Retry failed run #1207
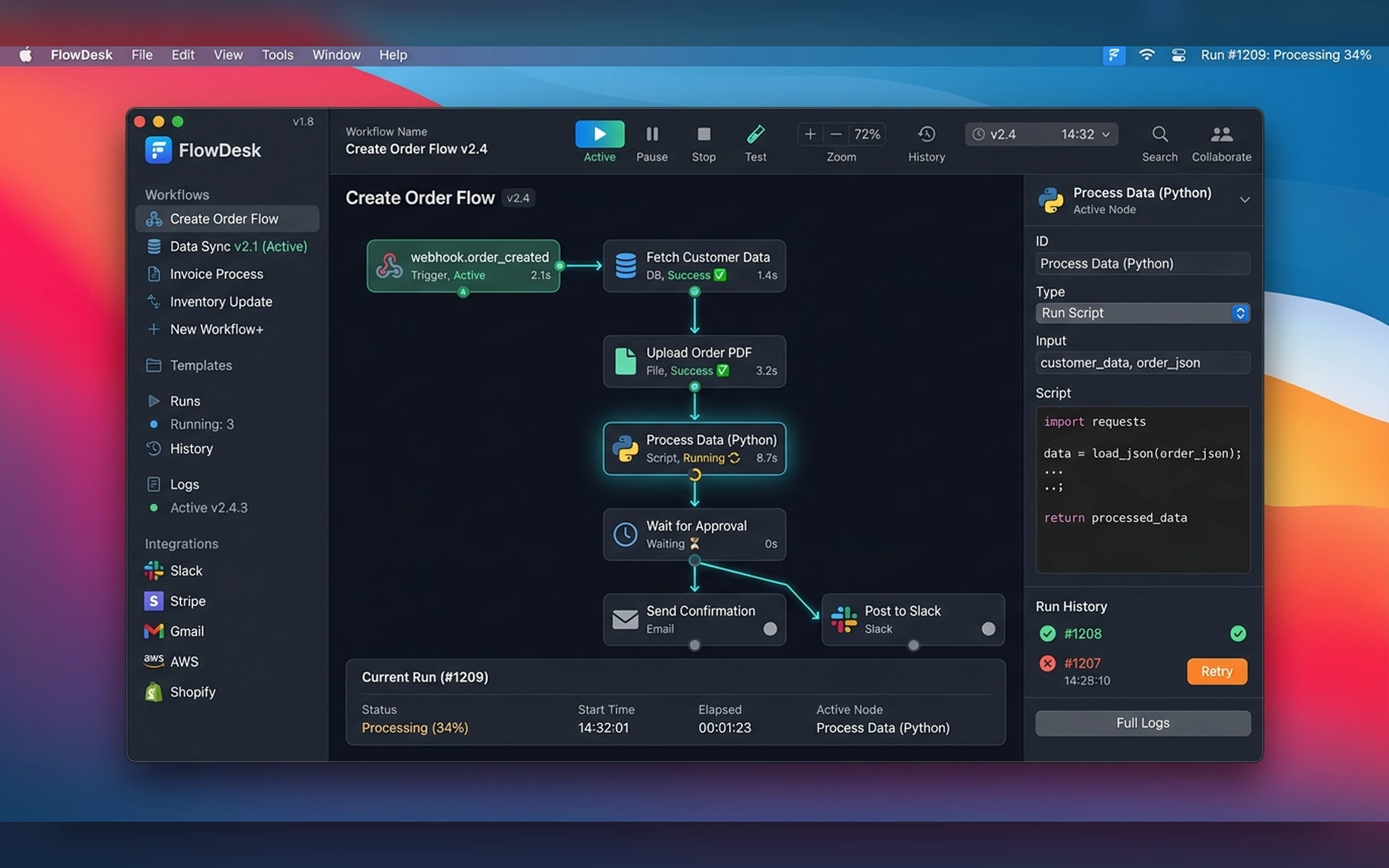 click(x=1217, y=671)
